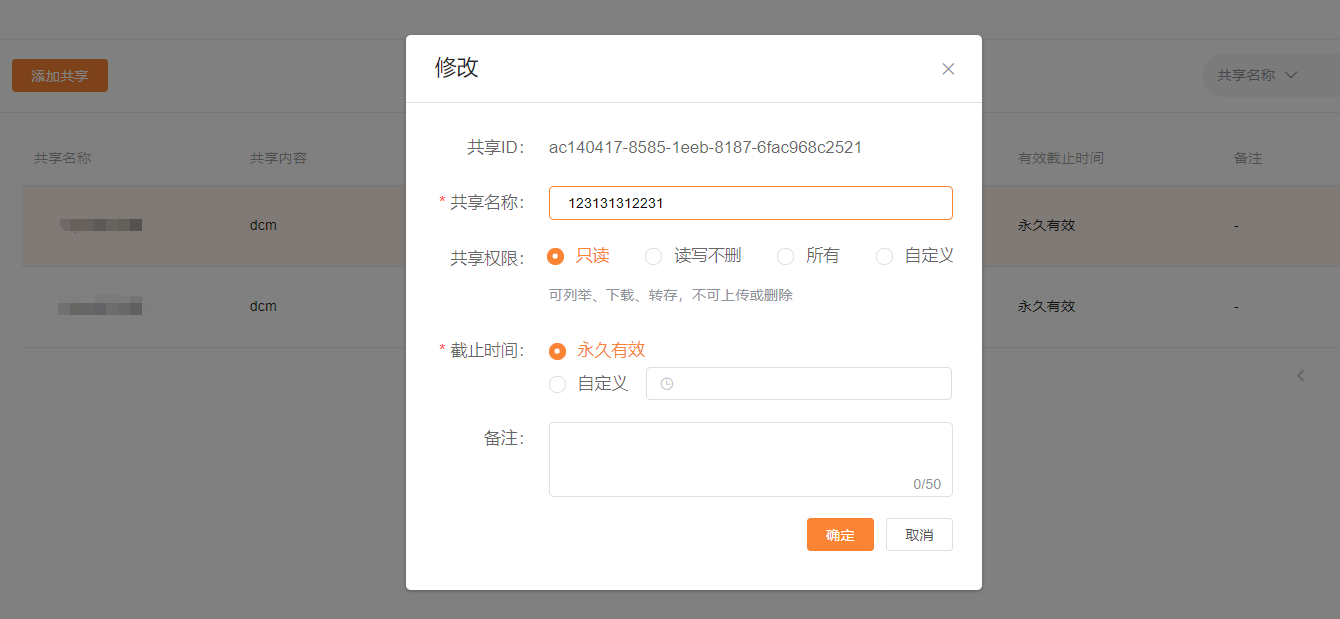The height and width of the screenshot is (619, 1340).
Task: Focus the 备注 textarea
Action: tap(751, 459)
